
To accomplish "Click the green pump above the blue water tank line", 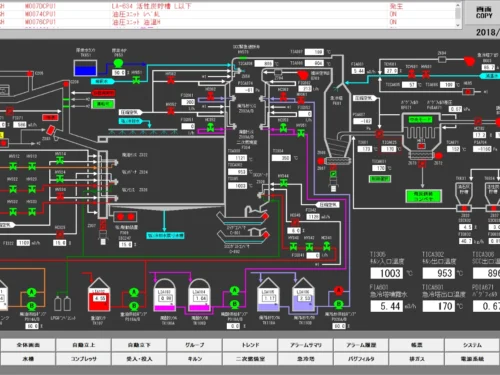I will pyautogui.click(x=118, y=63).
